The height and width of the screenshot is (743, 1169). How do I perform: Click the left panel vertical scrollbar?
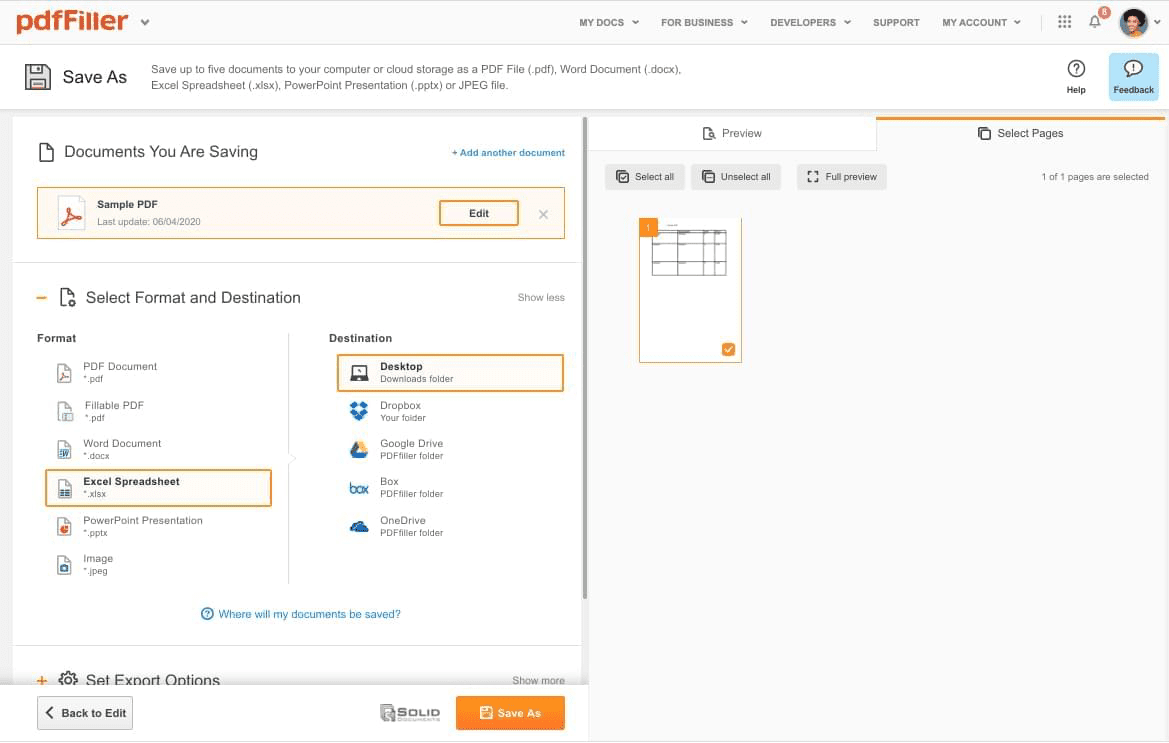584,358
